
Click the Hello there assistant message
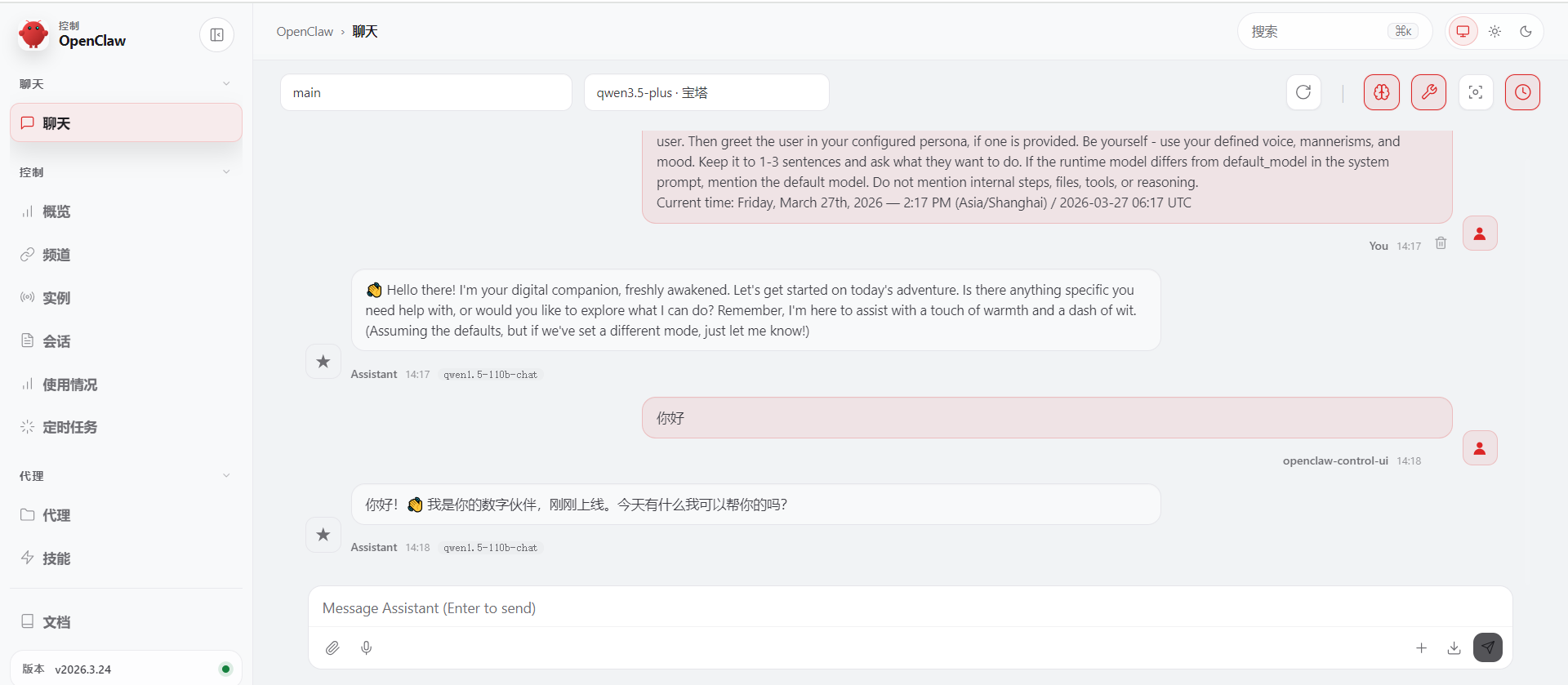[756, 310]
